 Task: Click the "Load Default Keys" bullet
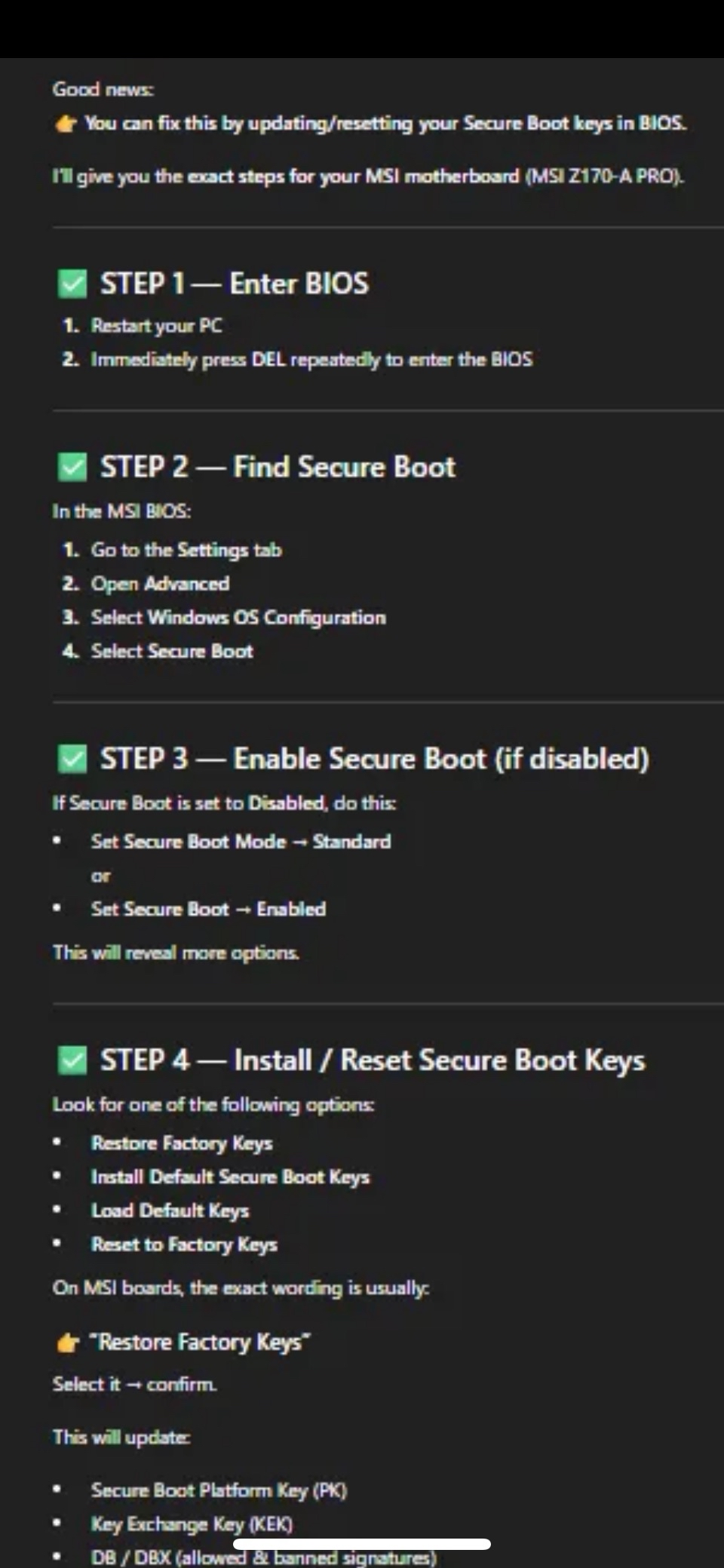[170, 1211]
